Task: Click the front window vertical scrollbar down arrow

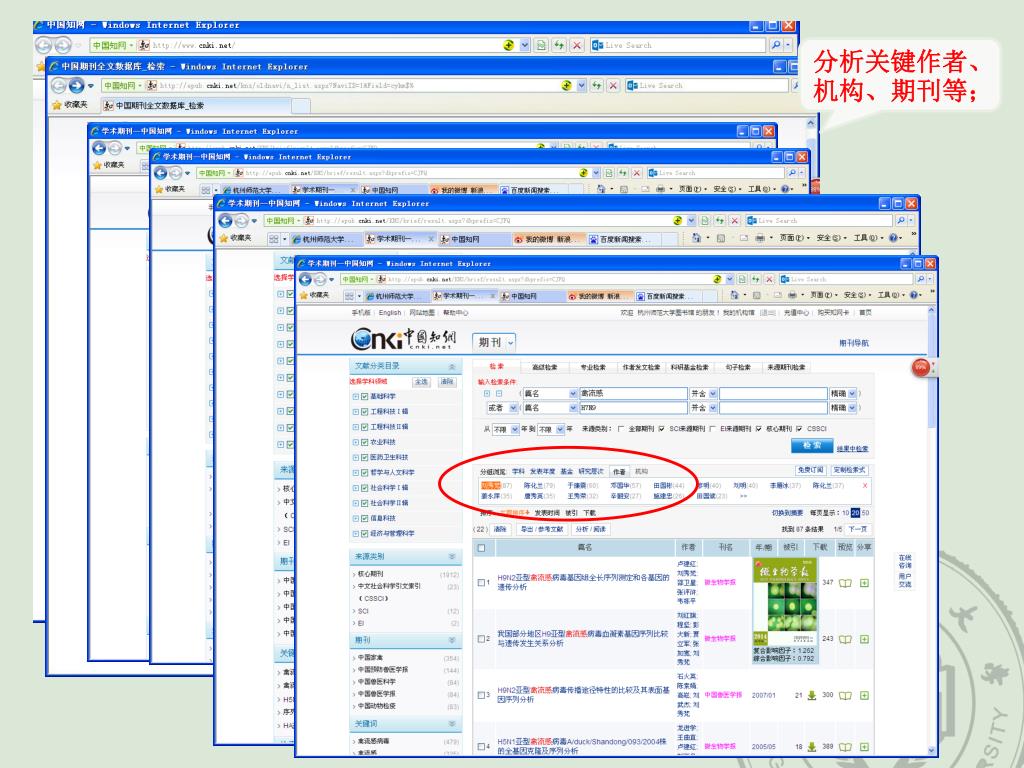Action: (932, 750)
